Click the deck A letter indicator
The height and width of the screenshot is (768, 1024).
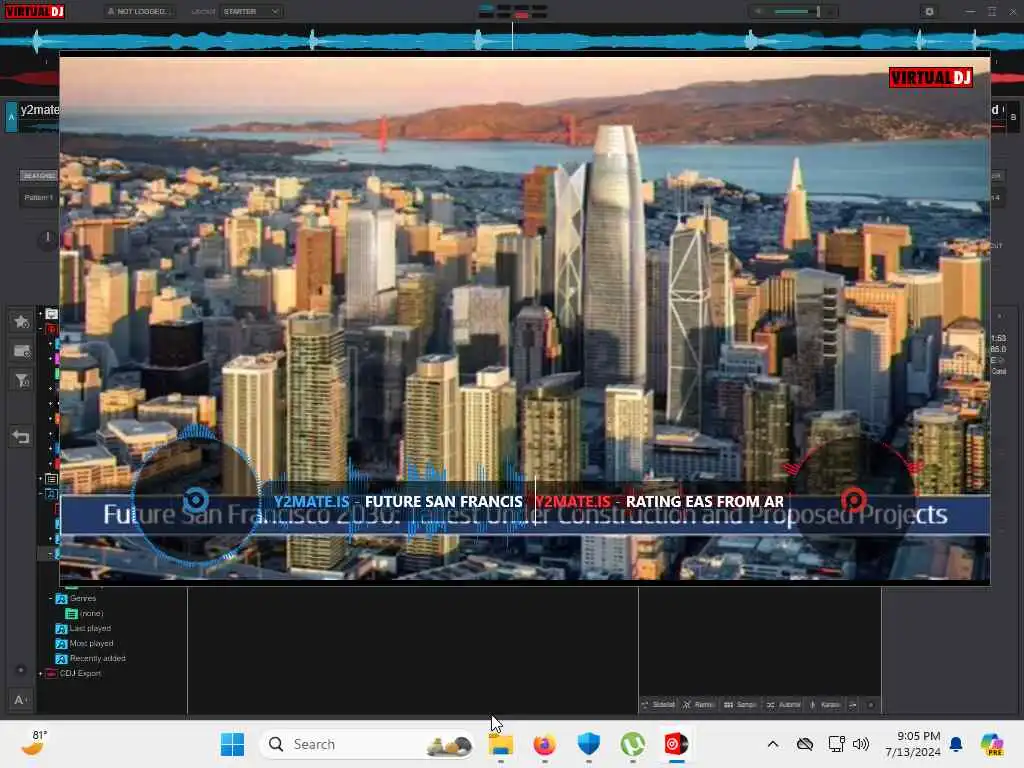coord(11,117)
